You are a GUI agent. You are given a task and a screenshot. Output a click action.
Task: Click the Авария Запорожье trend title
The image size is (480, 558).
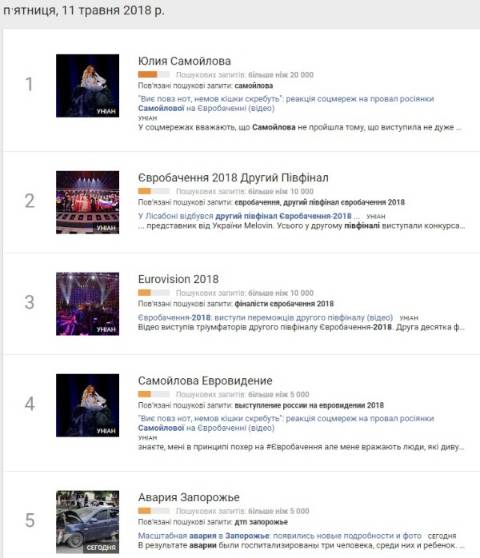pos(189,497)
